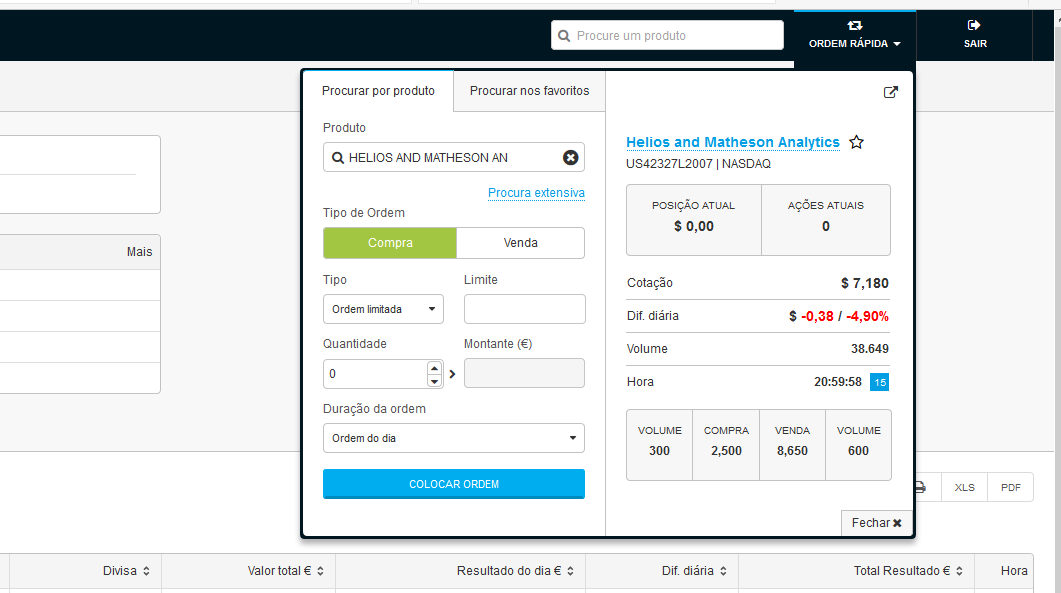Image resolution: width=1061 pixels, height=593 pixels.
Task: Open the Procura extensiva link
Action: 536,193
